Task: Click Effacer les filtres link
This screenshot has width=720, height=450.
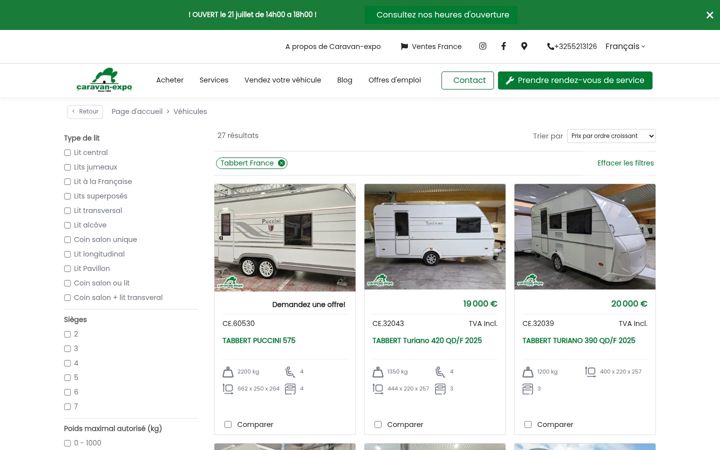Action: point(625,163)
